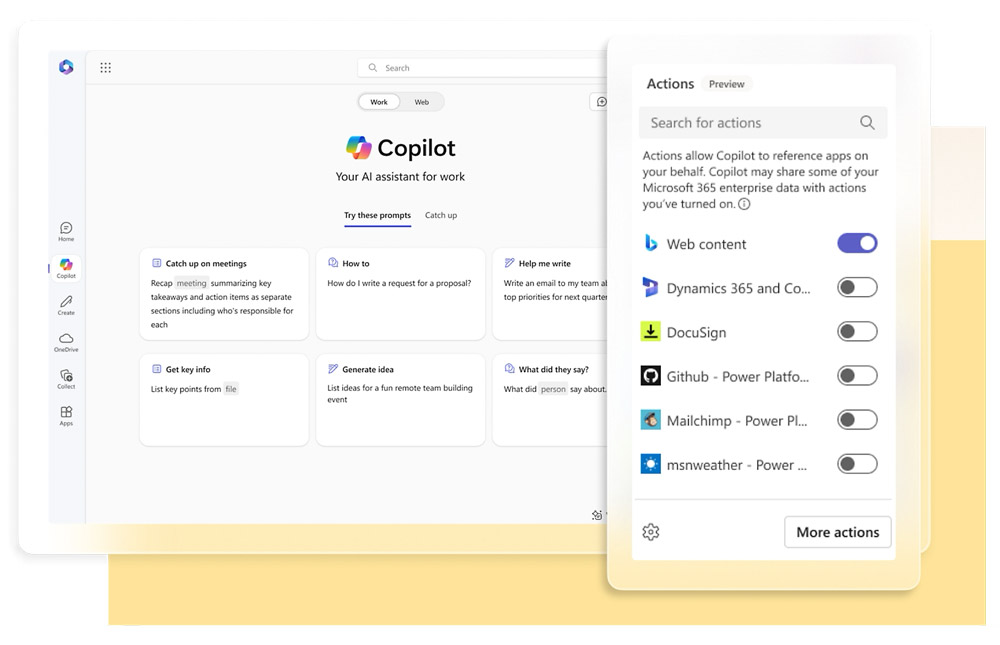
Task: Open the Get key info prompt card
Action: [224, 400]
